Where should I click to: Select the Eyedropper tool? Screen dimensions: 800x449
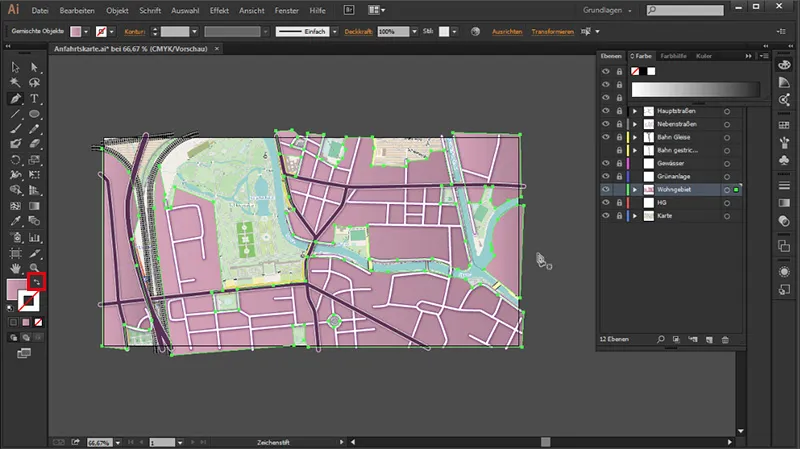pos(15,221)
